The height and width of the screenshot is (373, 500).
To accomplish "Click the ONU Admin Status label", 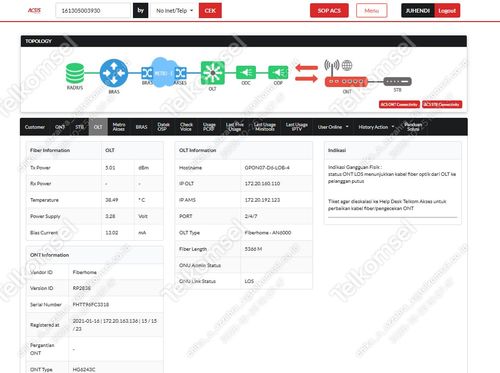I will pos(200,265).
